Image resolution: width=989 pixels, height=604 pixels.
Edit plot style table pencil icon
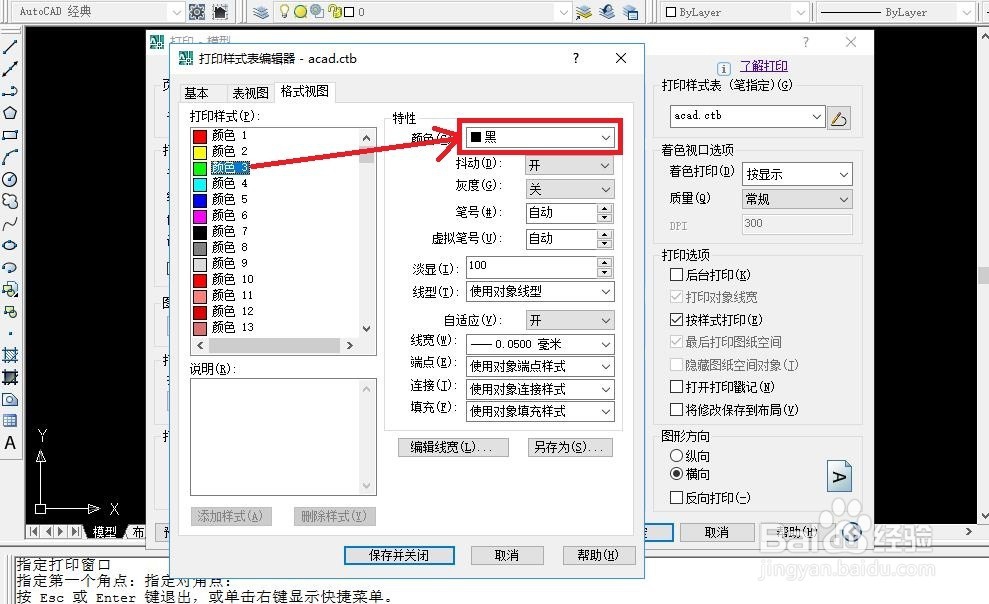click(839, 118)
